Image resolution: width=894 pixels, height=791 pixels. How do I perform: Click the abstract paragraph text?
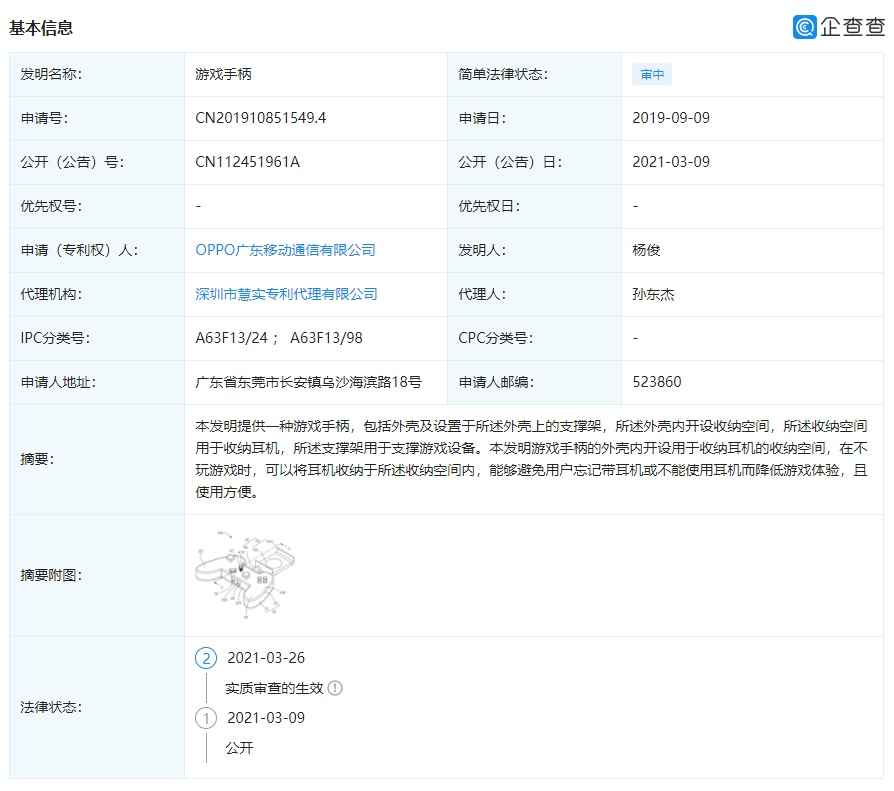coord(530,459)
